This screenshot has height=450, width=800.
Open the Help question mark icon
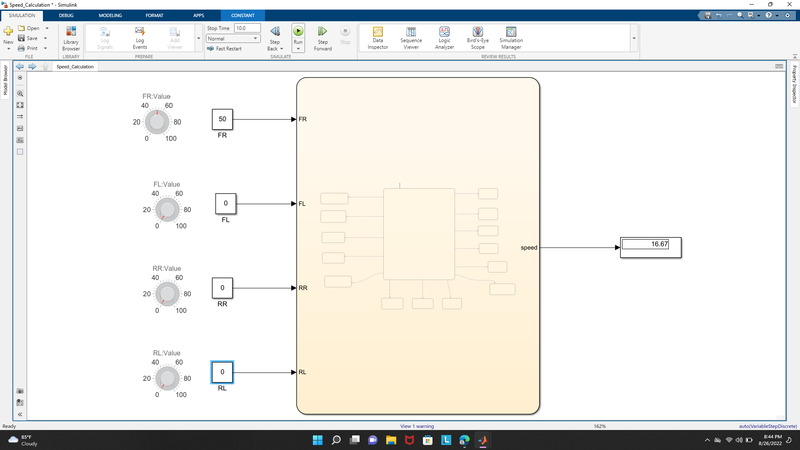pyautogui.click(x=768, y=15)
